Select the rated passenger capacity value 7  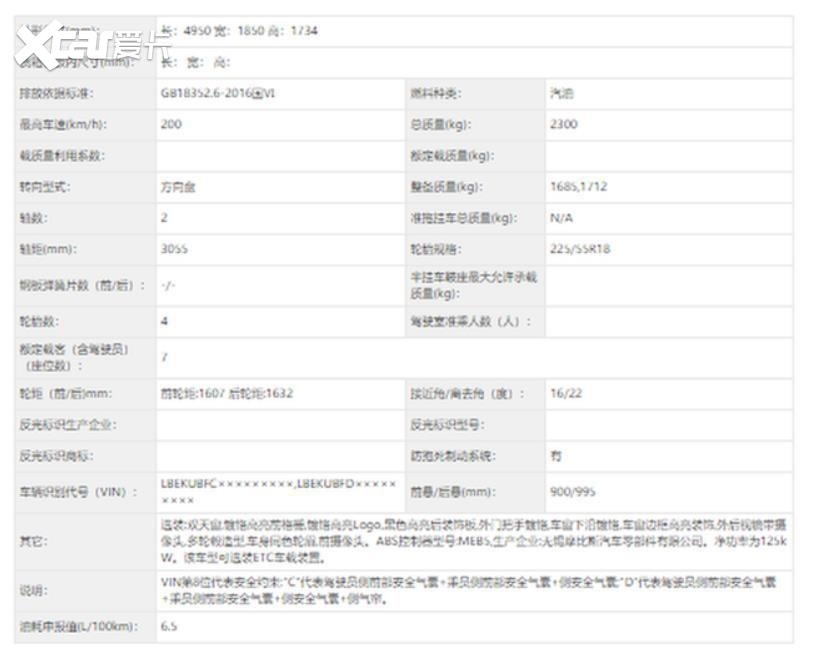(164, 357)
